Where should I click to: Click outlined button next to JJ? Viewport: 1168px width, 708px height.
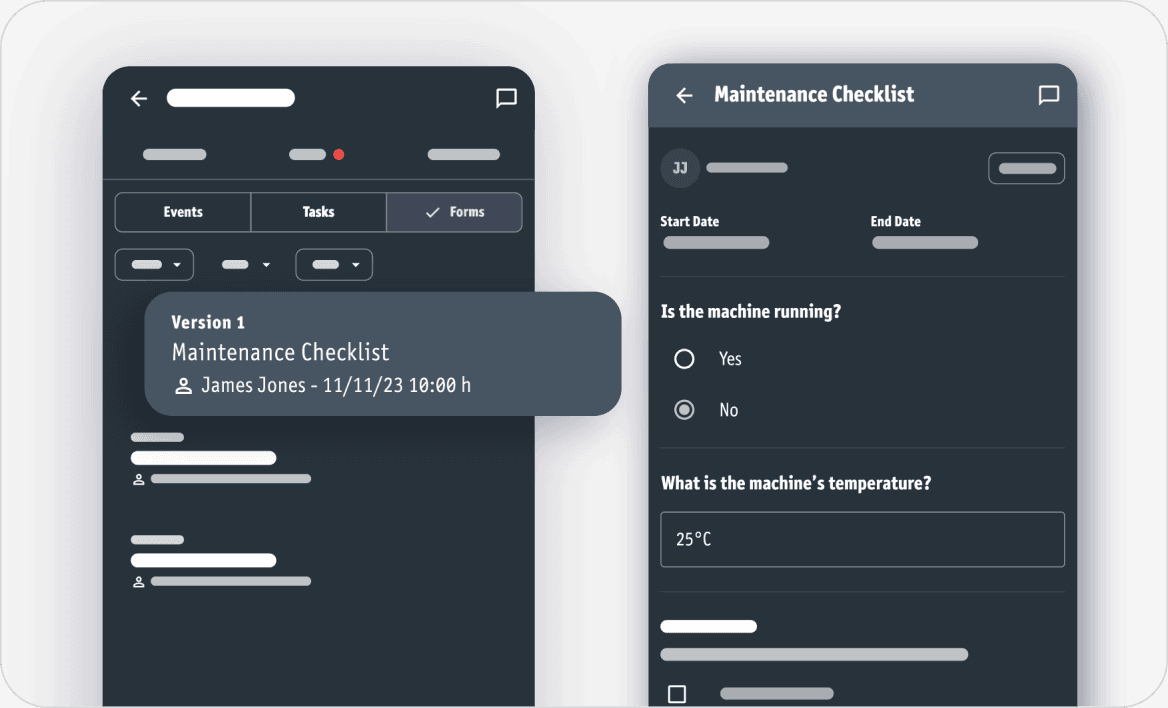1026,168
